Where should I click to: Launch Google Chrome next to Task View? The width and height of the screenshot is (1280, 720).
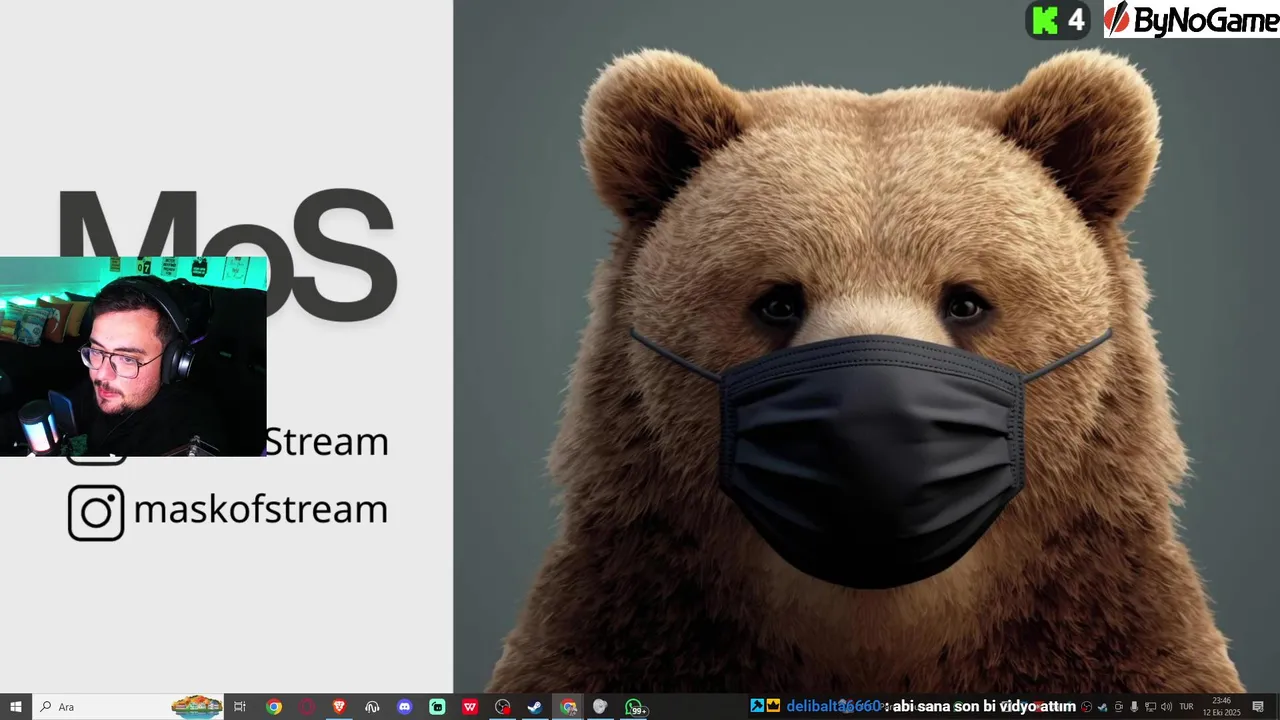tap(274, 707)
